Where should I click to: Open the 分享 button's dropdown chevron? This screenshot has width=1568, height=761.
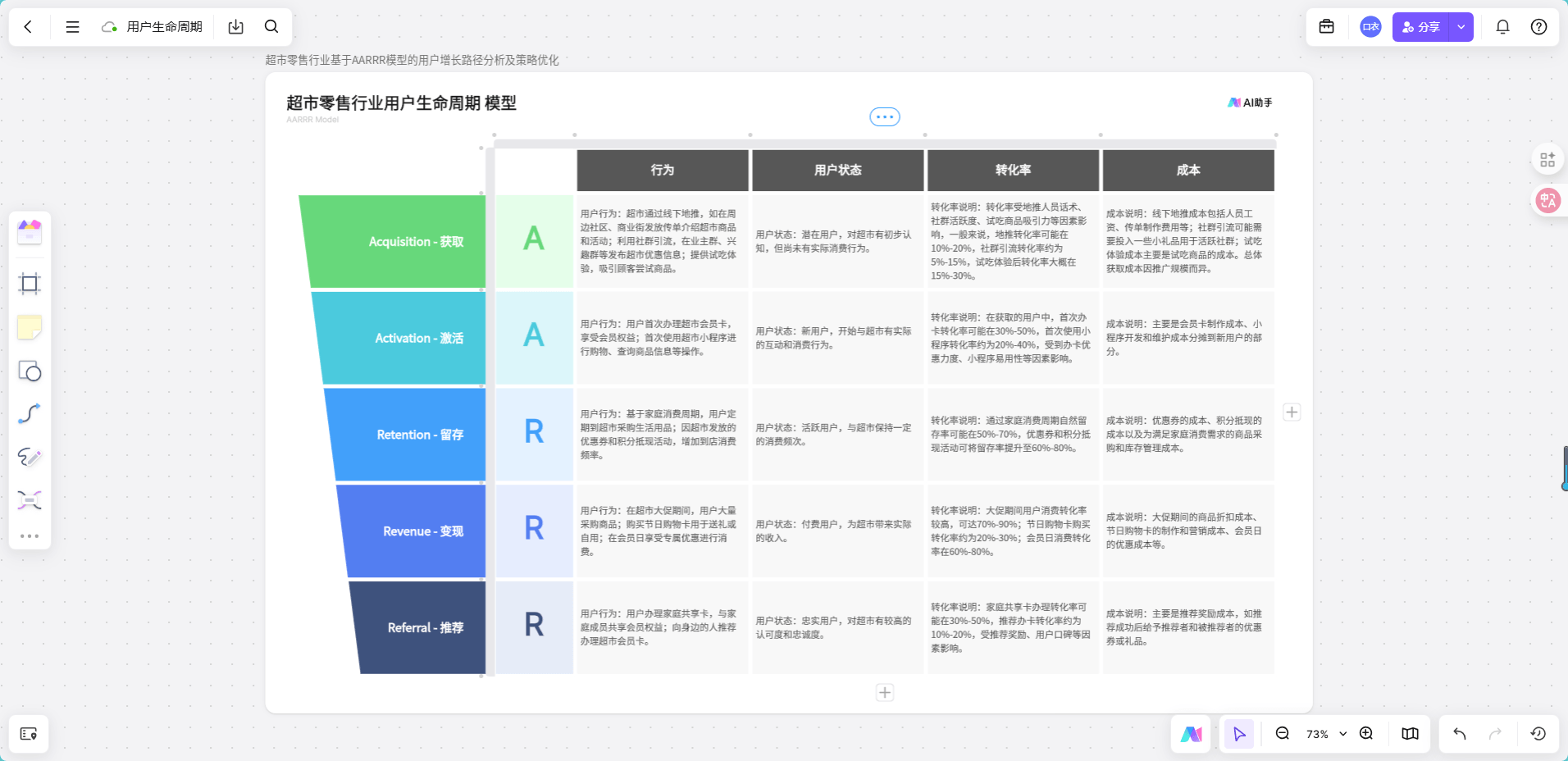[1461, 26]
